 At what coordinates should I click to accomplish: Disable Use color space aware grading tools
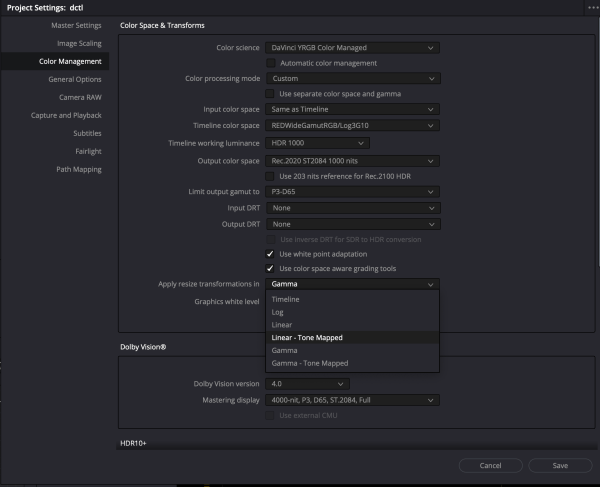(271, 268)
